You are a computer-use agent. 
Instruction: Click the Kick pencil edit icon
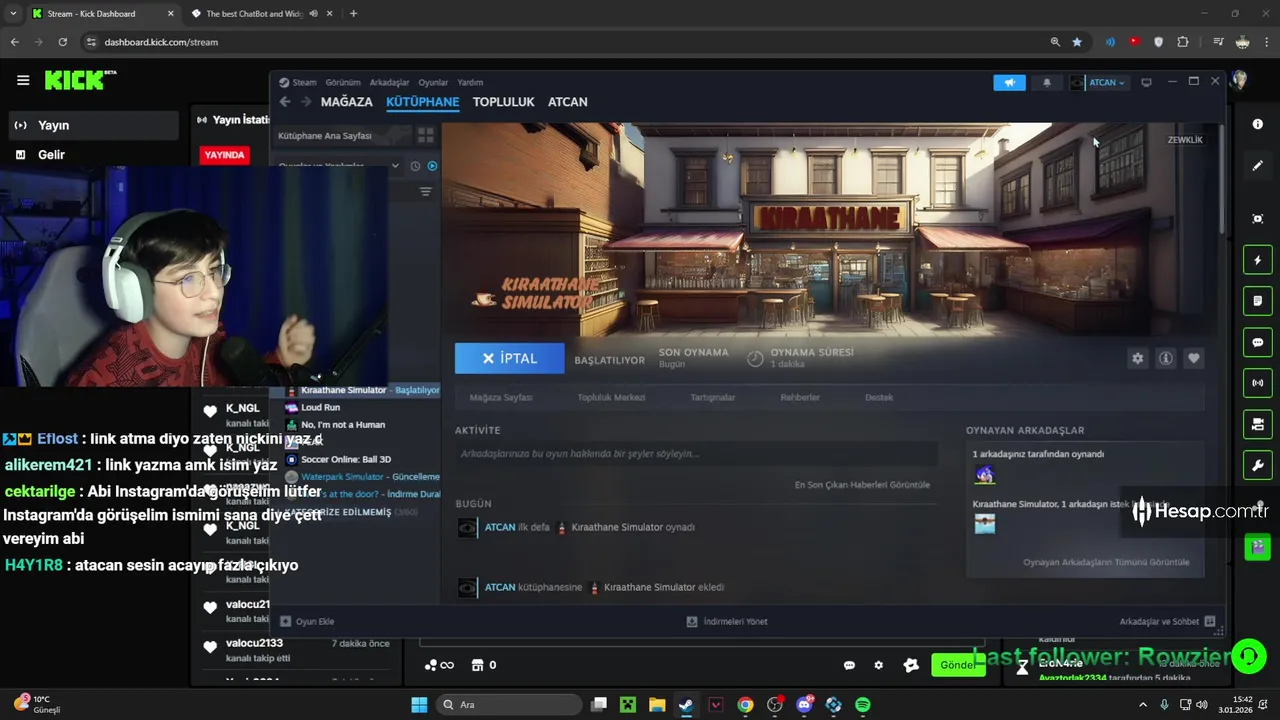1258,166
